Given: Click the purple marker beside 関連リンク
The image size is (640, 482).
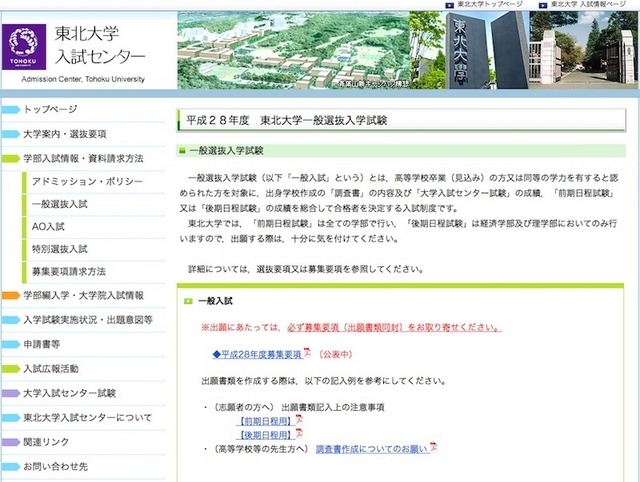Looking at the screenshot, I should tap(11, 442).
